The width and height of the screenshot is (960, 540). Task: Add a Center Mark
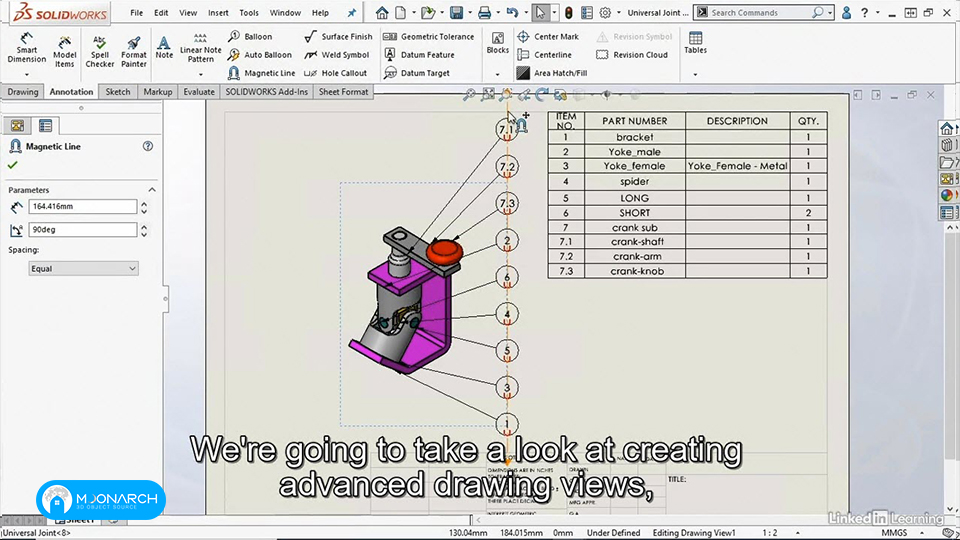(x=548, y=37)
